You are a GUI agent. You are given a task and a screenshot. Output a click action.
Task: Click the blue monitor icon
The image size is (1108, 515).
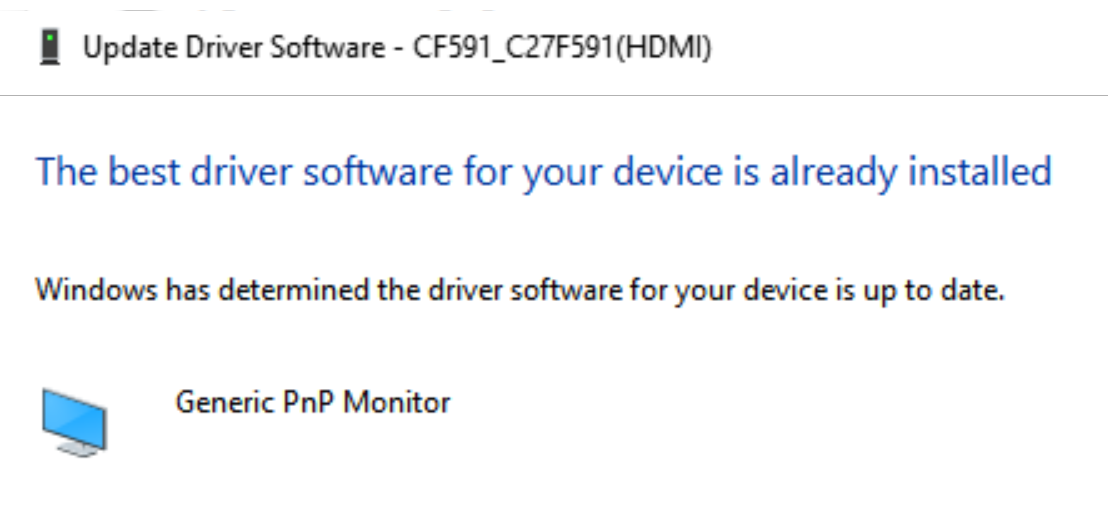74,421
